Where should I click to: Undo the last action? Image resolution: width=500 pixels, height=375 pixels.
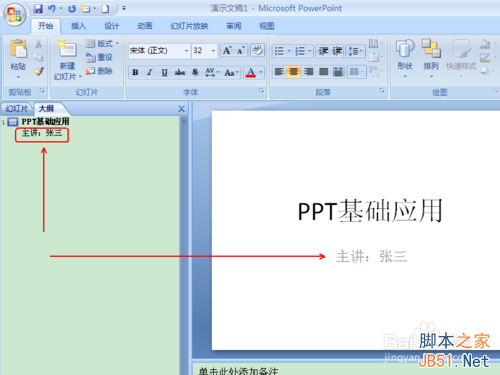[52, 9]
